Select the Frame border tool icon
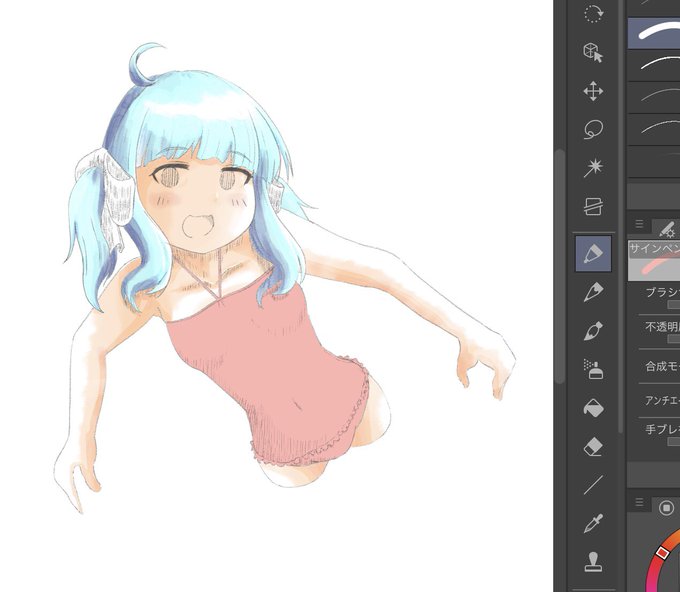This screenshot has width=680, height=592. [593, 206]
